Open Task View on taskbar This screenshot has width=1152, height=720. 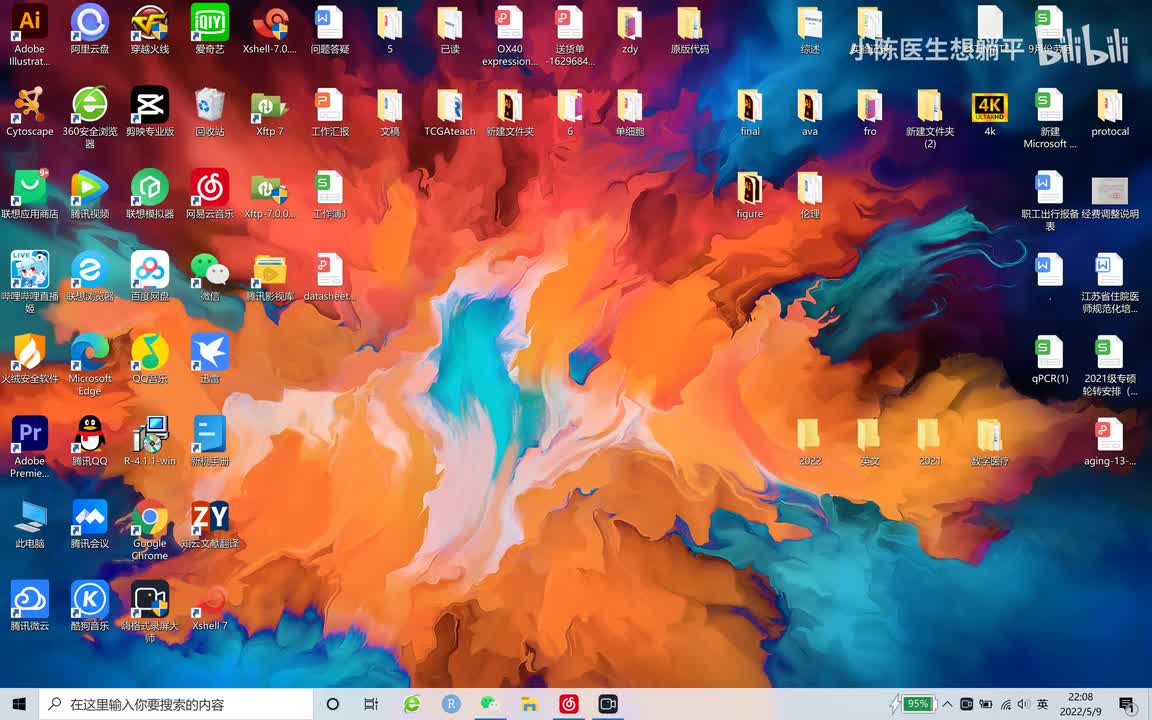coord(371,704)
